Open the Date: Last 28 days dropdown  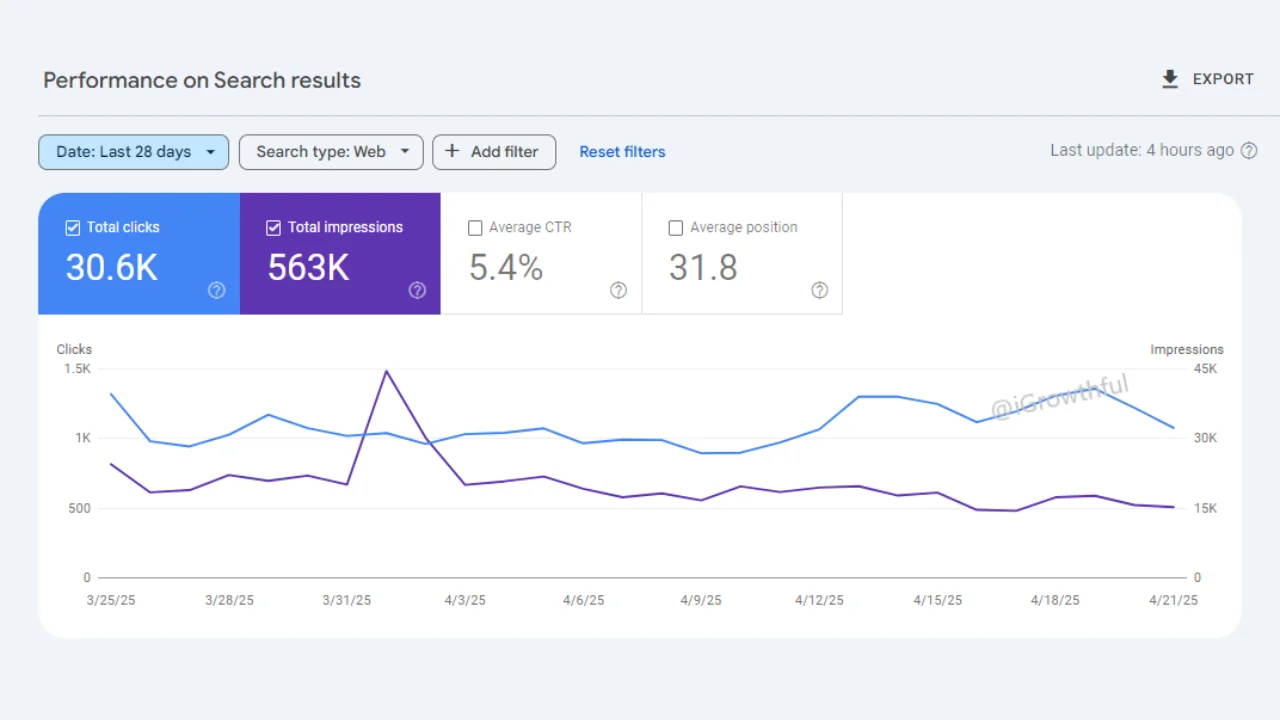coord(134,152)
